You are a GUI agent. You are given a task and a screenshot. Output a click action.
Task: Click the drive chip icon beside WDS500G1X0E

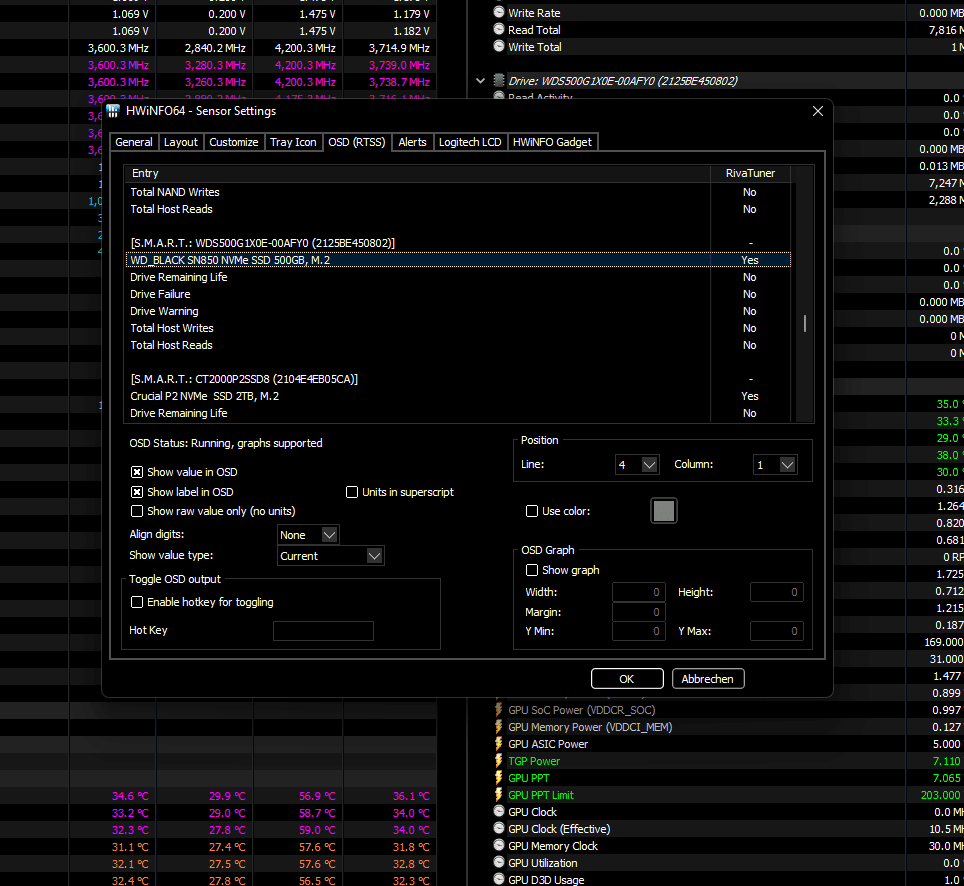(499, 80)
